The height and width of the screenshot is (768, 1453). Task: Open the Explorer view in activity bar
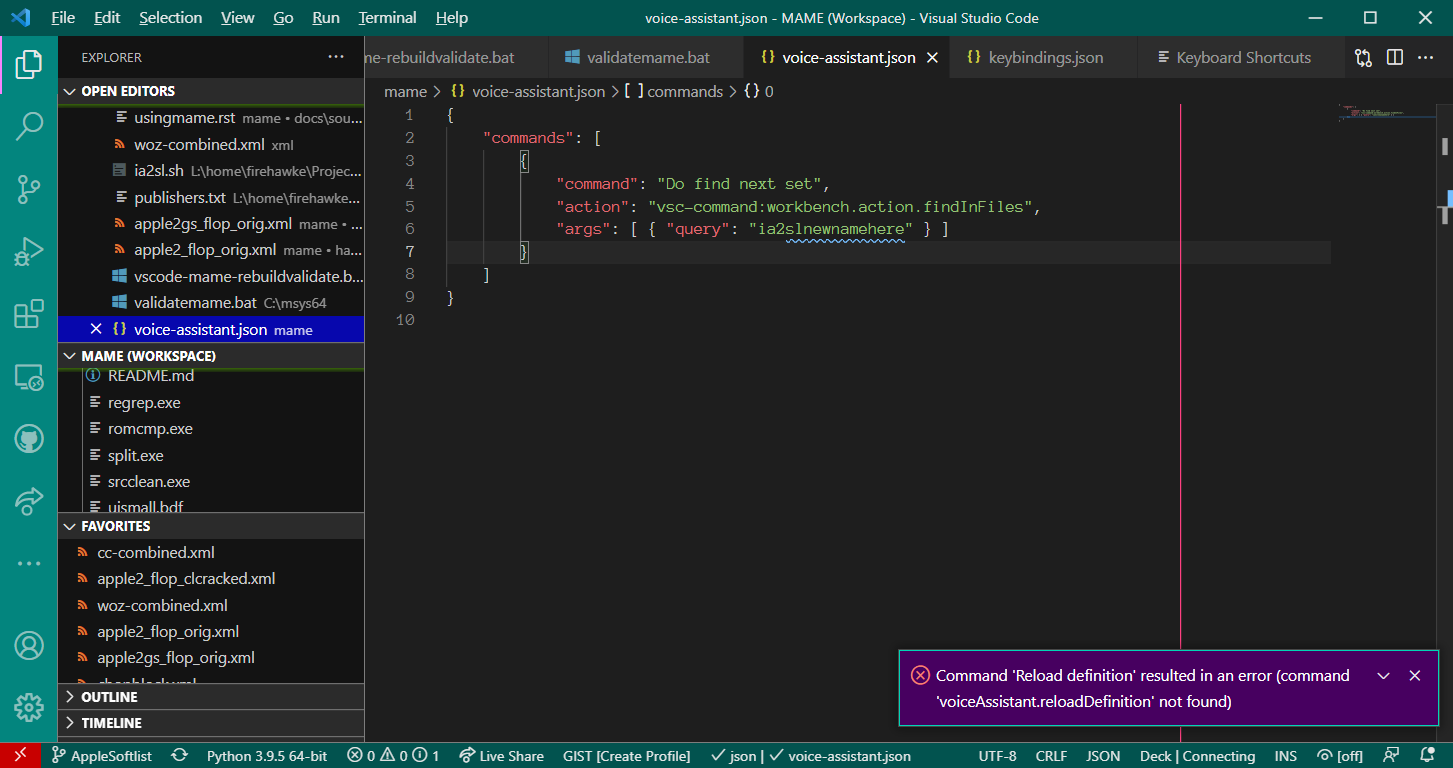(x=29, y=65)
